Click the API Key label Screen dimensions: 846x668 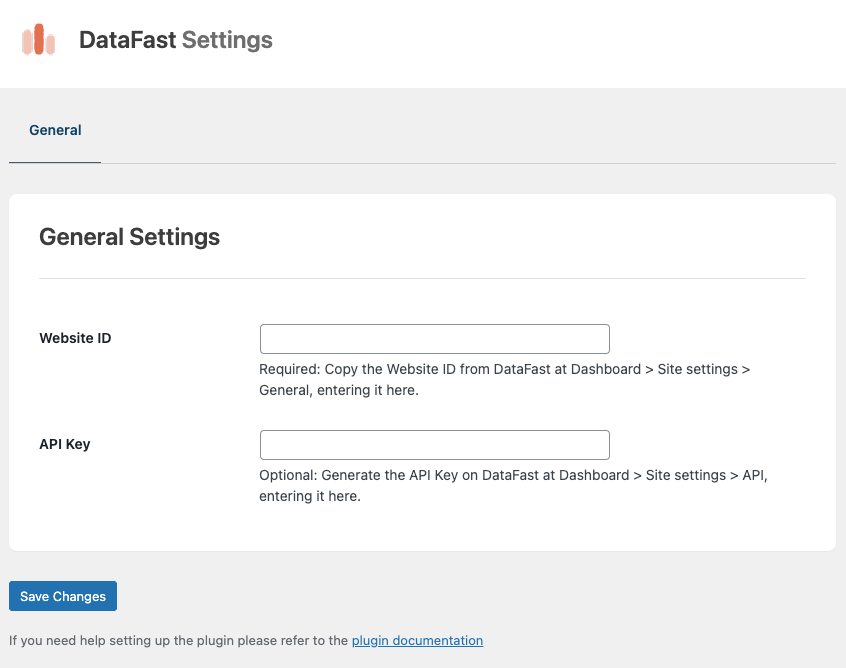point(65,444)
